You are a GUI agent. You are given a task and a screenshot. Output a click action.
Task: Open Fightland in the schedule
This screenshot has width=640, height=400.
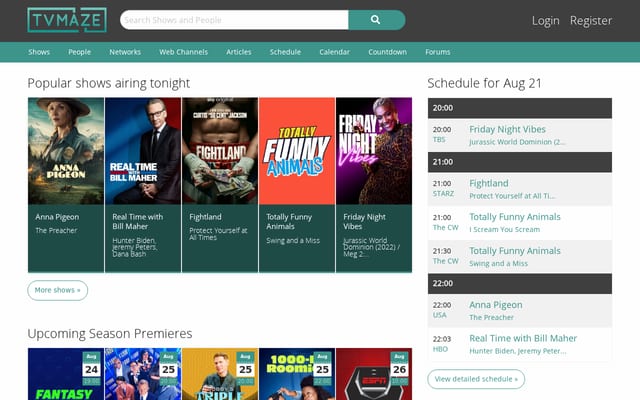tap(489, 183)
